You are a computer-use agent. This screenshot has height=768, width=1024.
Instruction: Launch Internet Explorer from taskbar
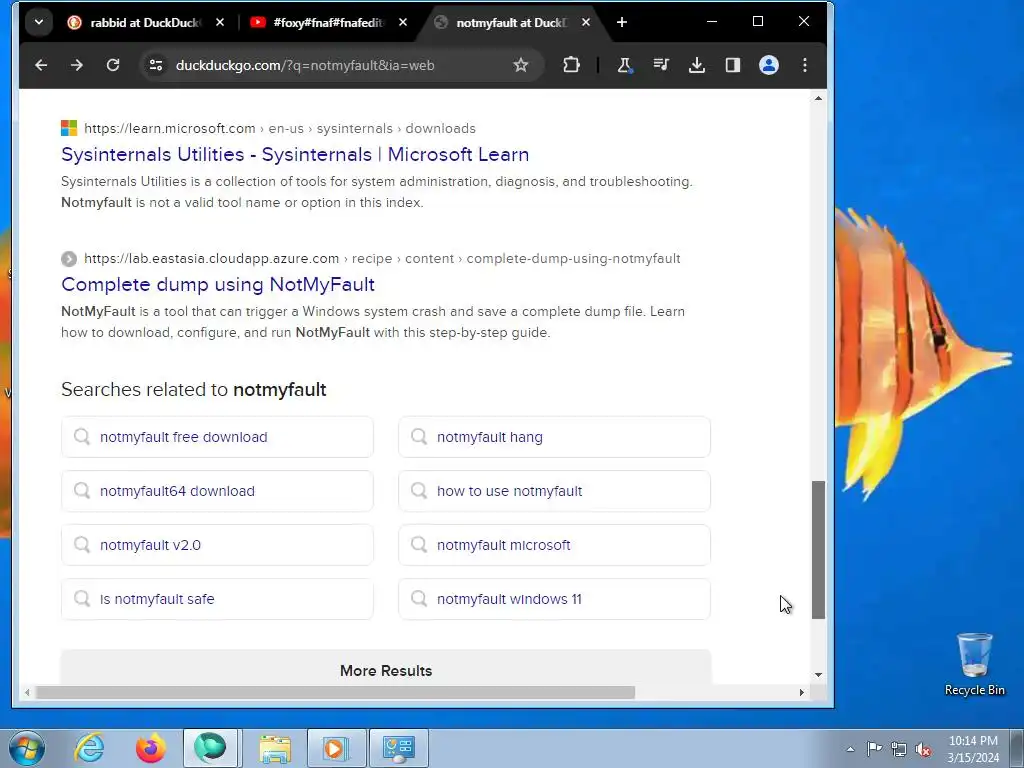point(89,748)
